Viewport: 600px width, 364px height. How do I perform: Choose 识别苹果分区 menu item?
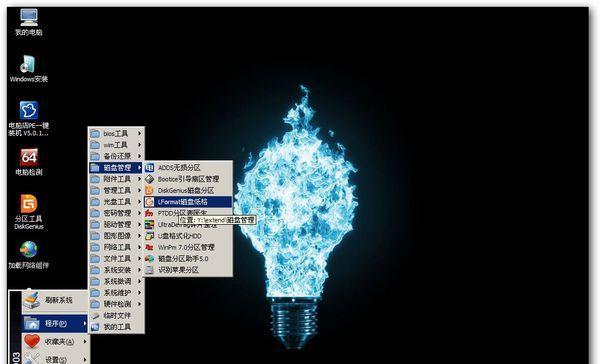coord(188,270)
